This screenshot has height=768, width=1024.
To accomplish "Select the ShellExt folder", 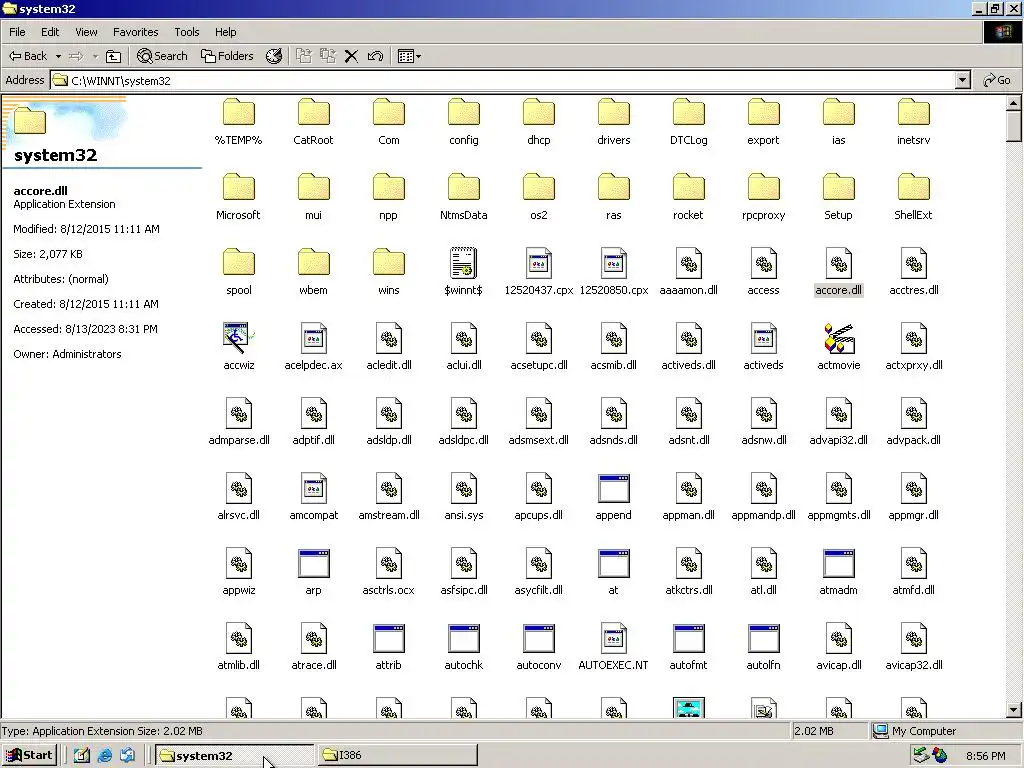I will [913, 198].
